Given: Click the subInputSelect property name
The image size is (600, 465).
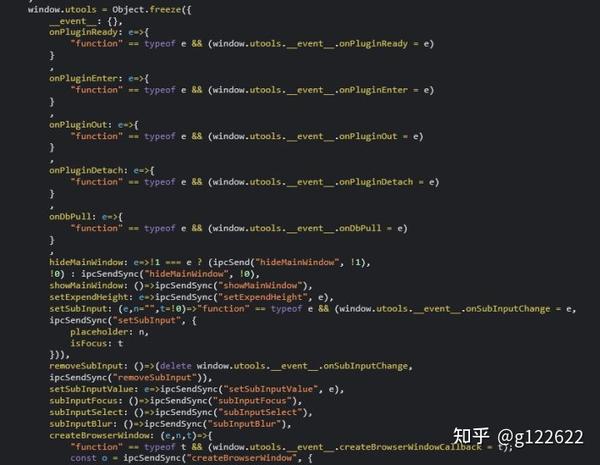Looking at the screenshot, I should (86, 412).
